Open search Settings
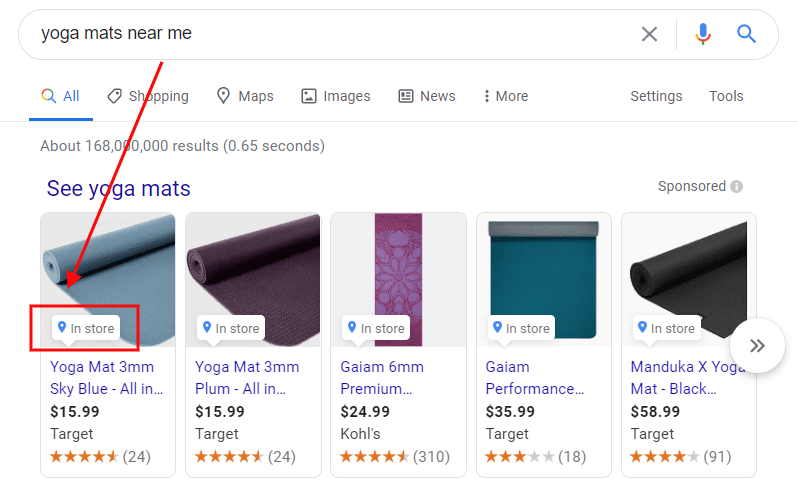798x491 pixels. [x=656, y=96]
